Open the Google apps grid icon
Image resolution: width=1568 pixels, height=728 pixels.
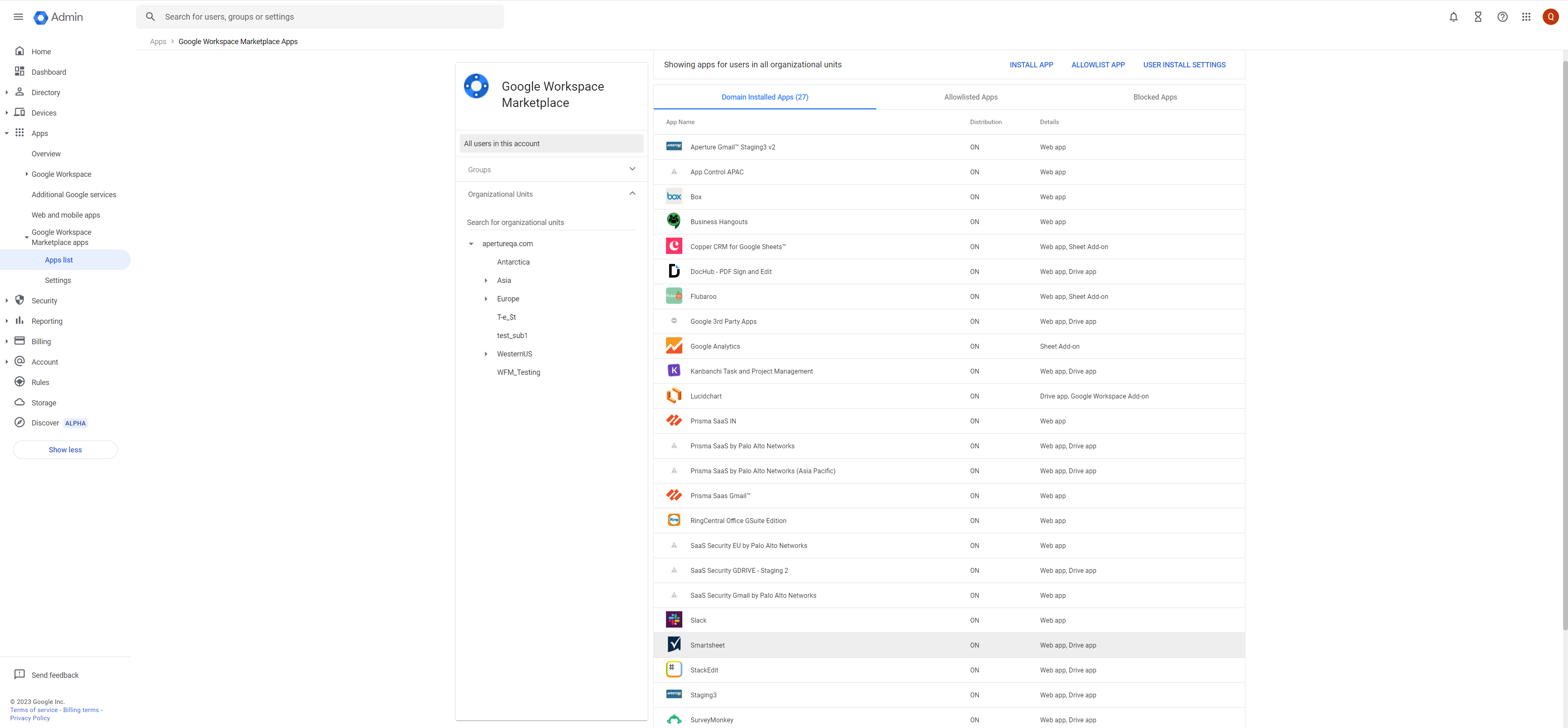(1526, 17)
